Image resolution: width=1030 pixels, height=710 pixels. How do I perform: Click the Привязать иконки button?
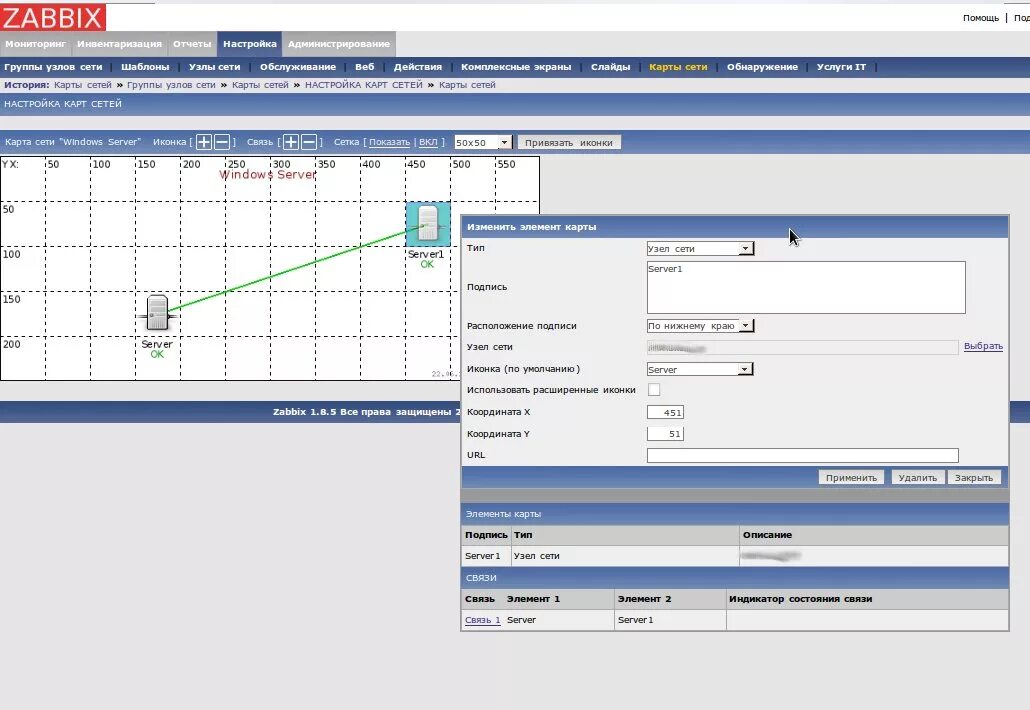click(569, 143)
